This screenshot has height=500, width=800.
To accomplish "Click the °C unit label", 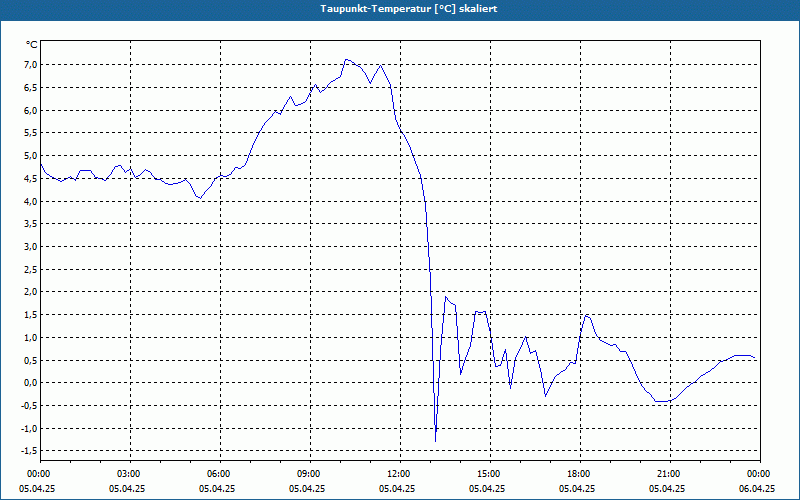I will click(x=32, y=45).
